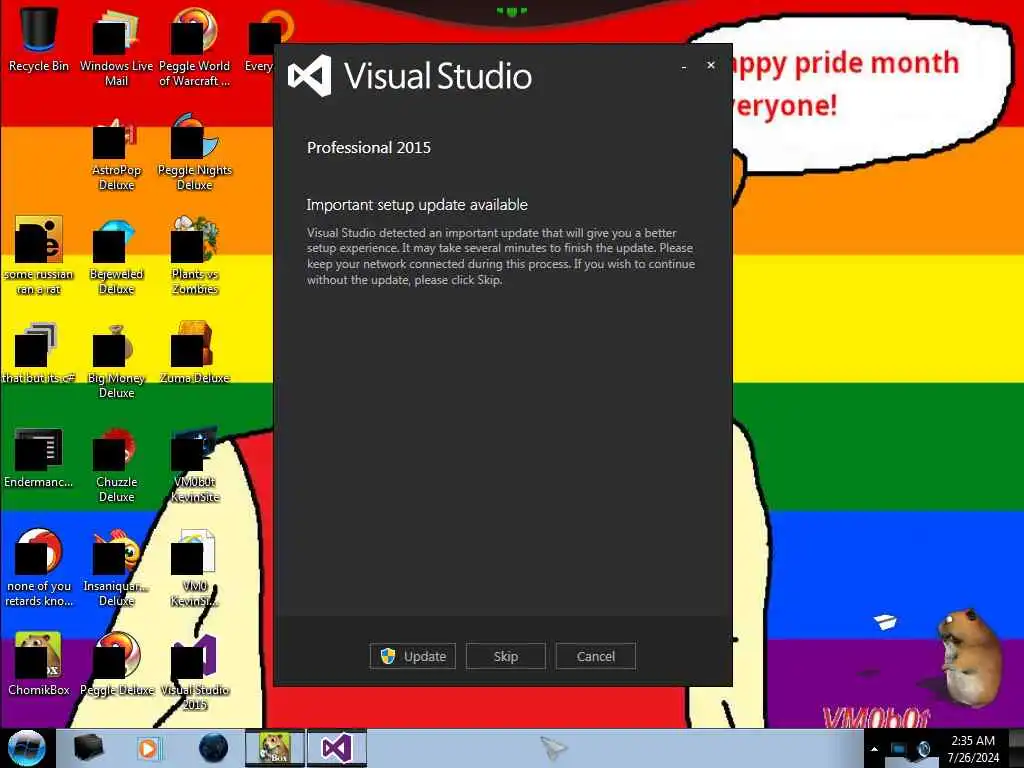Open the Windows Start menu orb
The width and height of the screenshot is (1024, 768).
27,748
